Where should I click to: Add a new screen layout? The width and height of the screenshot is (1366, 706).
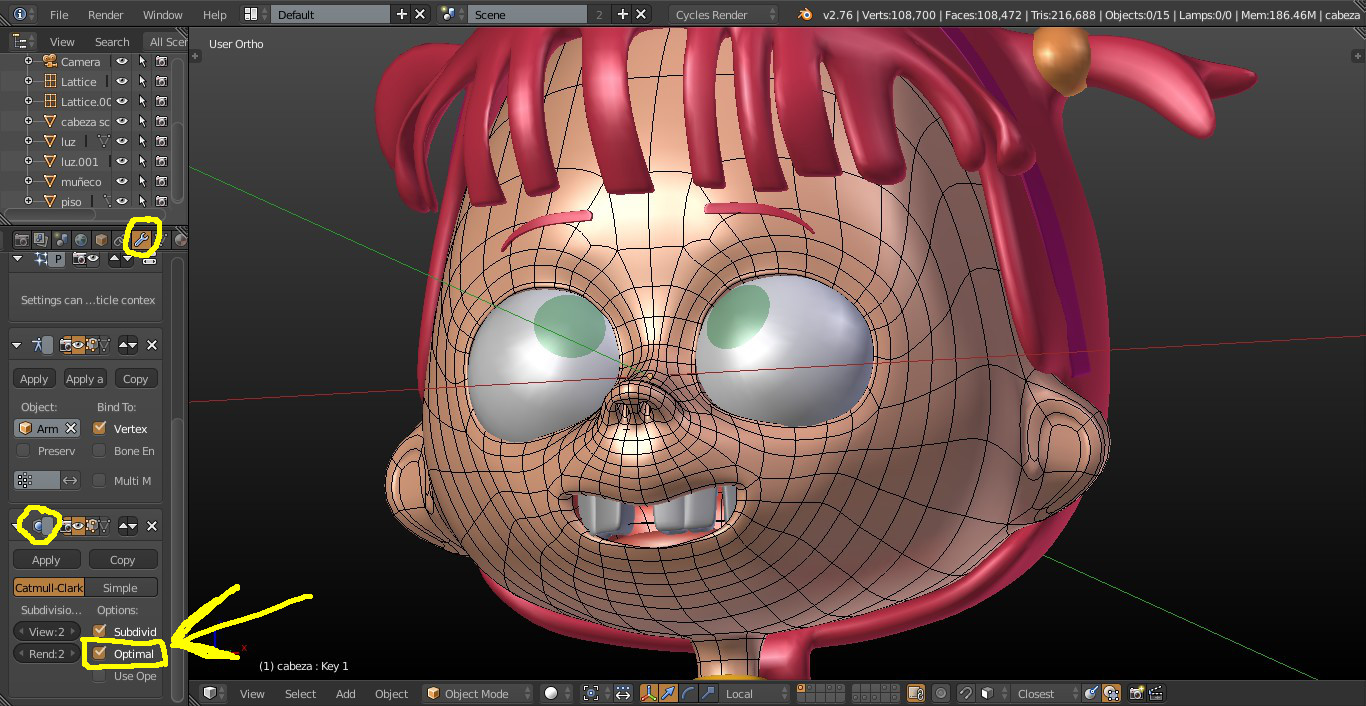point(402,14)
